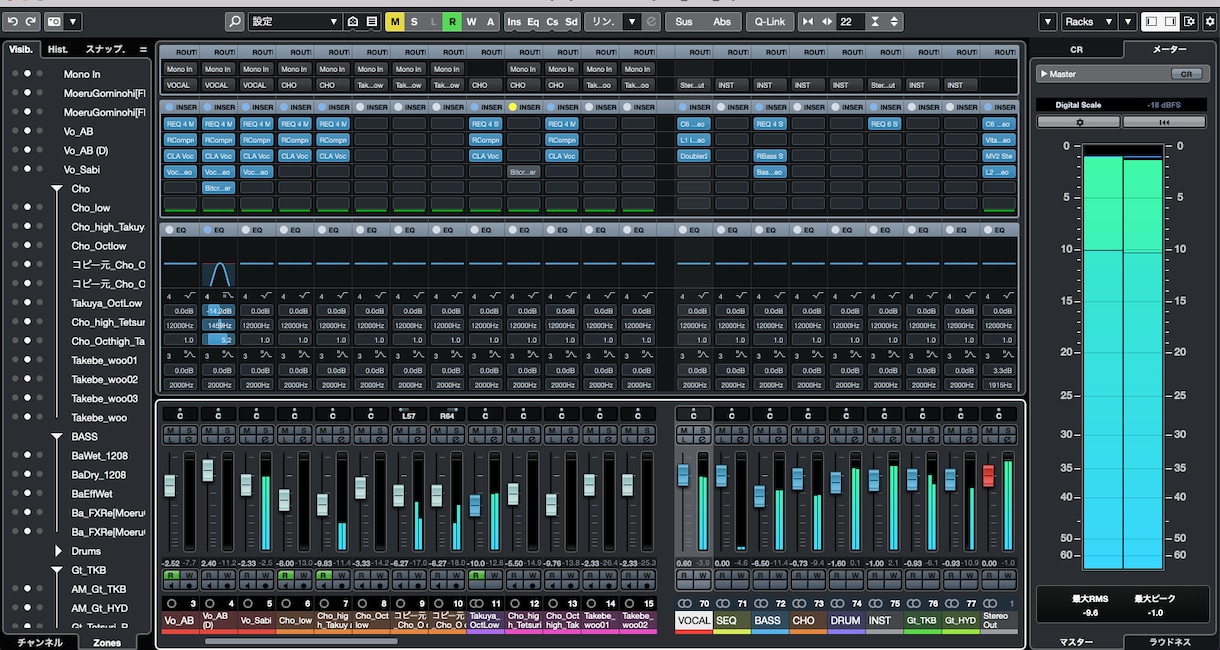Screen dimensions: 1220x650
Task: Expand the Drums folder in the visibility list
Action: point(57,551)
